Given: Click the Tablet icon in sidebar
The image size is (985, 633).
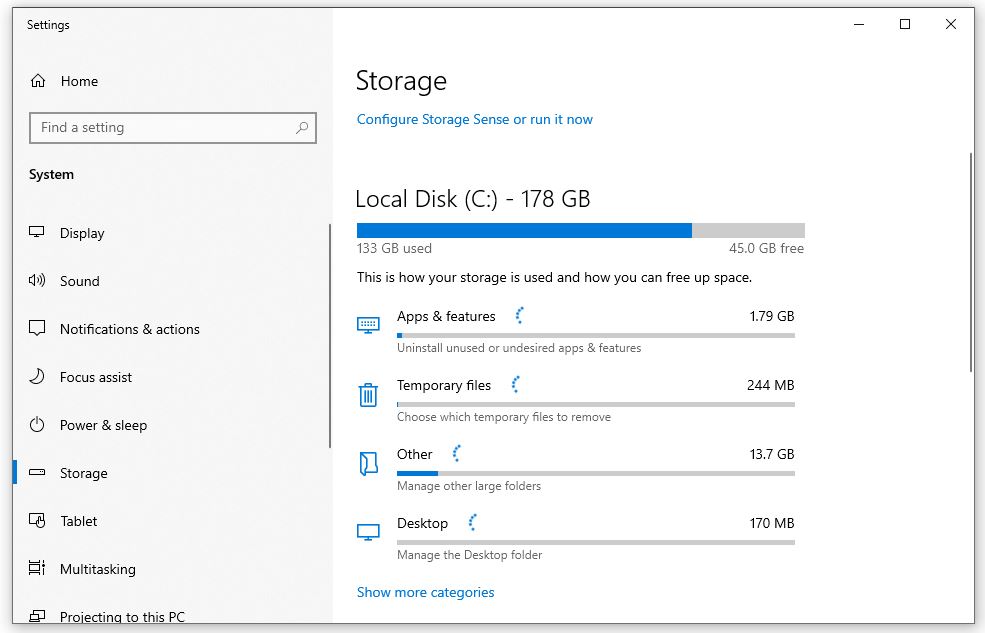Looking at the screenshot, I should tap(37, 521).
